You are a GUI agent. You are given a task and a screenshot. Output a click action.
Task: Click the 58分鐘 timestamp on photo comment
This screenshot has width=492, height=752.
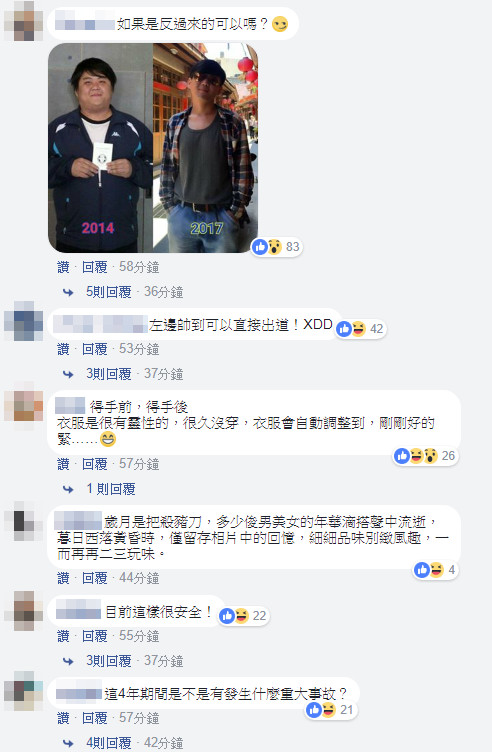pos(139,267)
